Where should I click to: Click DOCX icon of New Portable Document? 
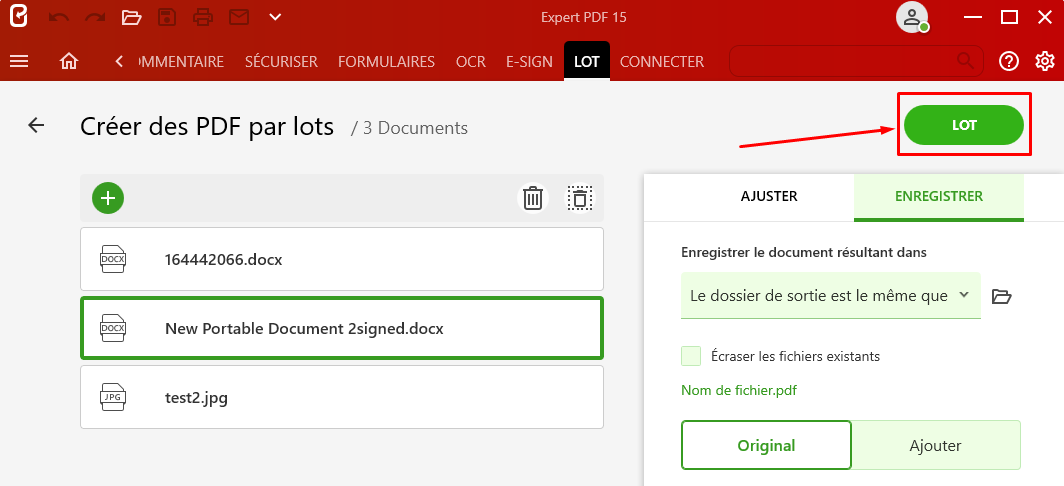(113, 328)
